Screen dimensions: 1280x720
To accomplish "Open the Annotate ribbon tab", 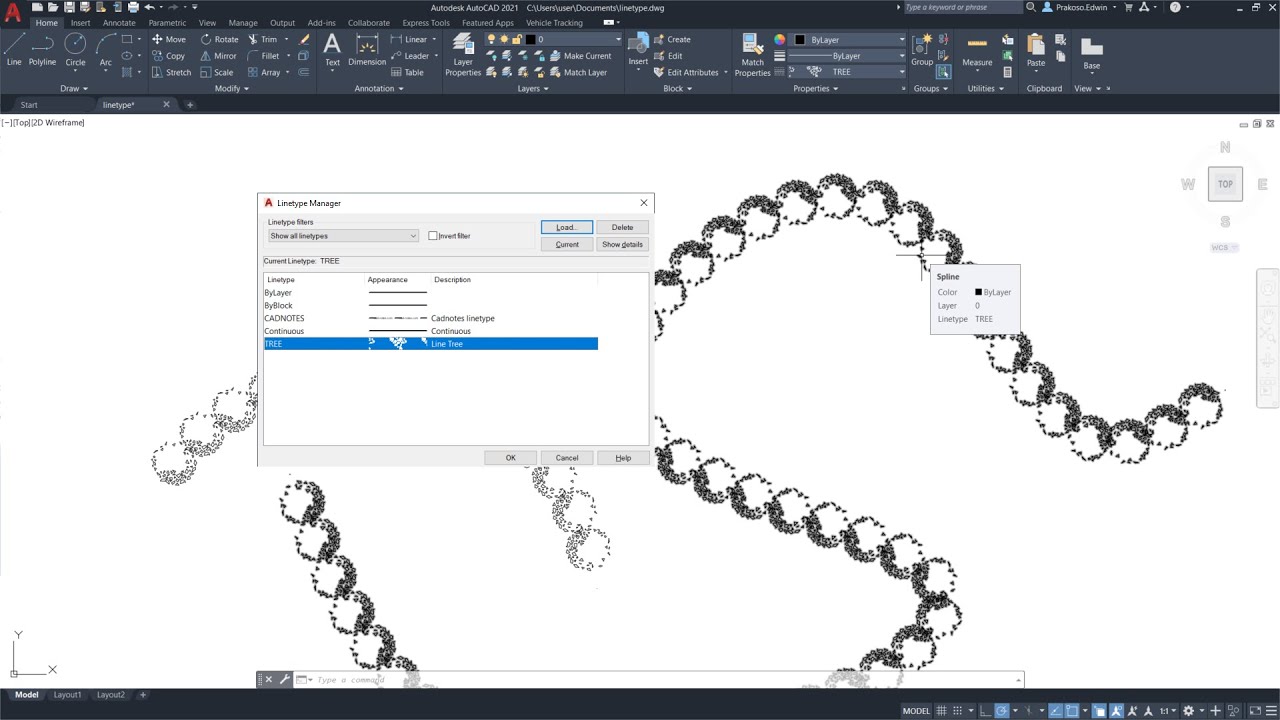I will pyautogui.click(x=119, y=23).
